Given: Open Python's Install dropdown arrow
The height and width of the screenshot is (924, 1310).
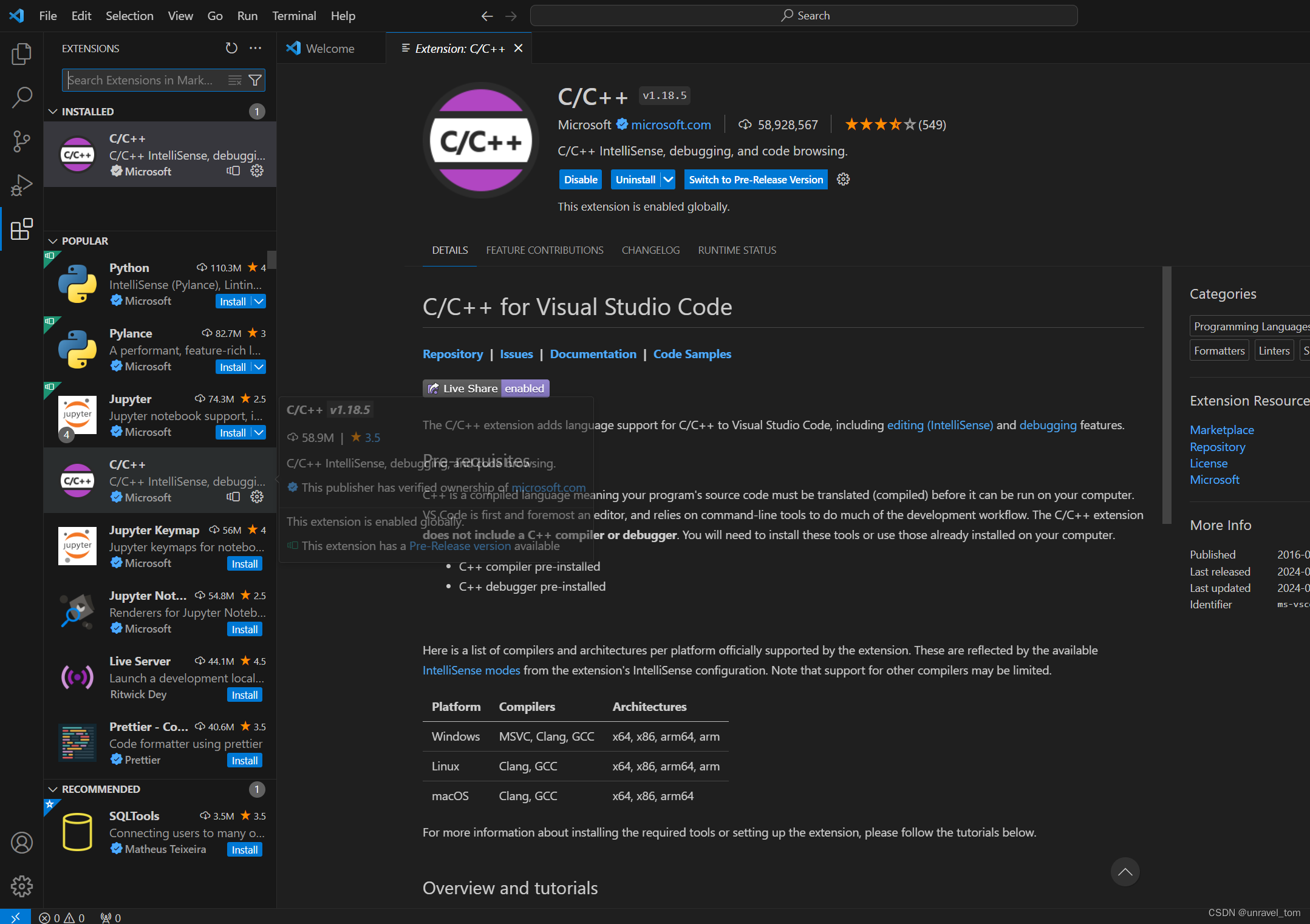Looking at the screenshot, I should pyautogui.click(x=259, y=302).
